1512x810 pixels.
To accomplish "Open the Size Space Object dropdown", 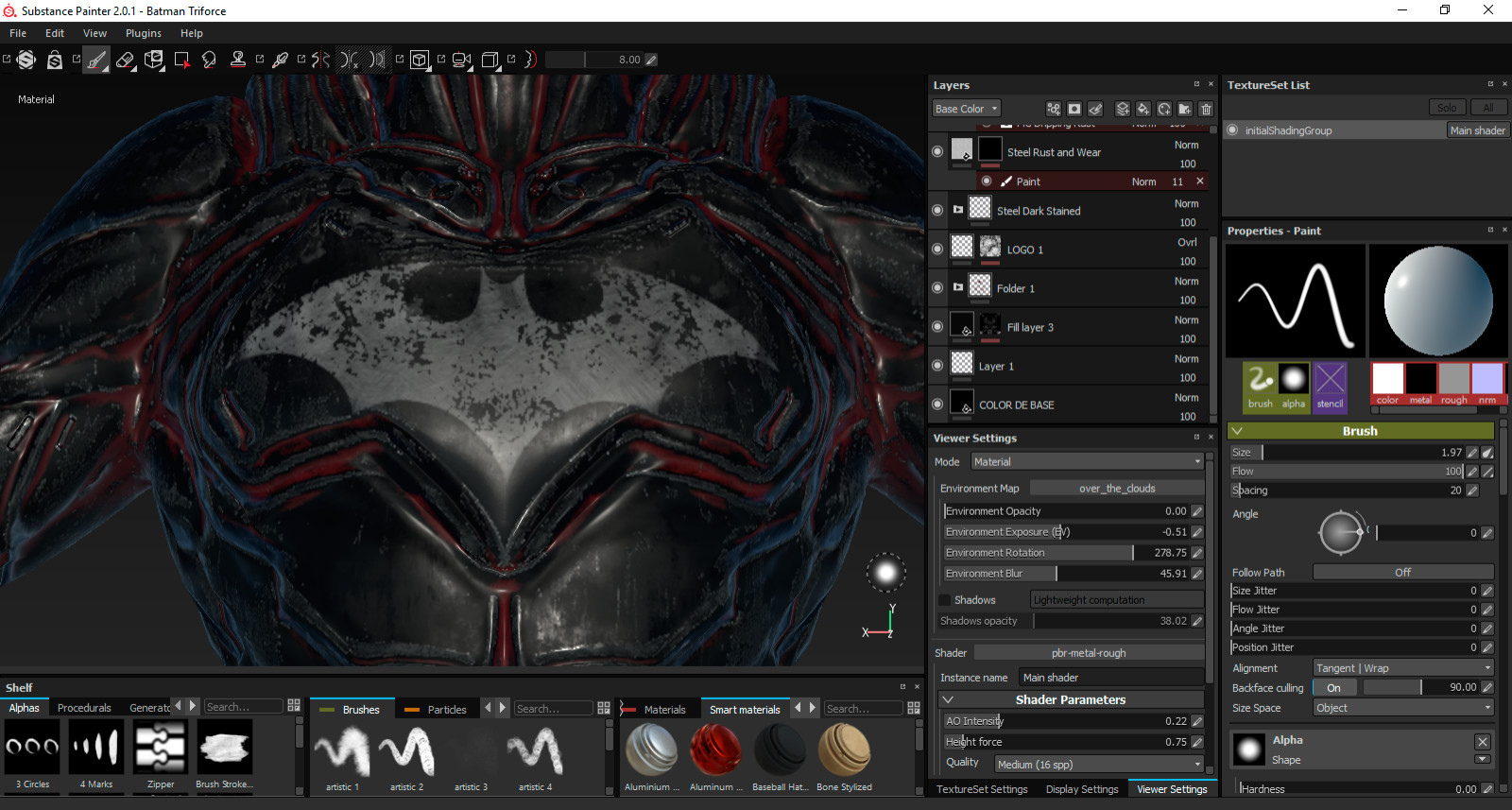I will [x=1403, y=708].
